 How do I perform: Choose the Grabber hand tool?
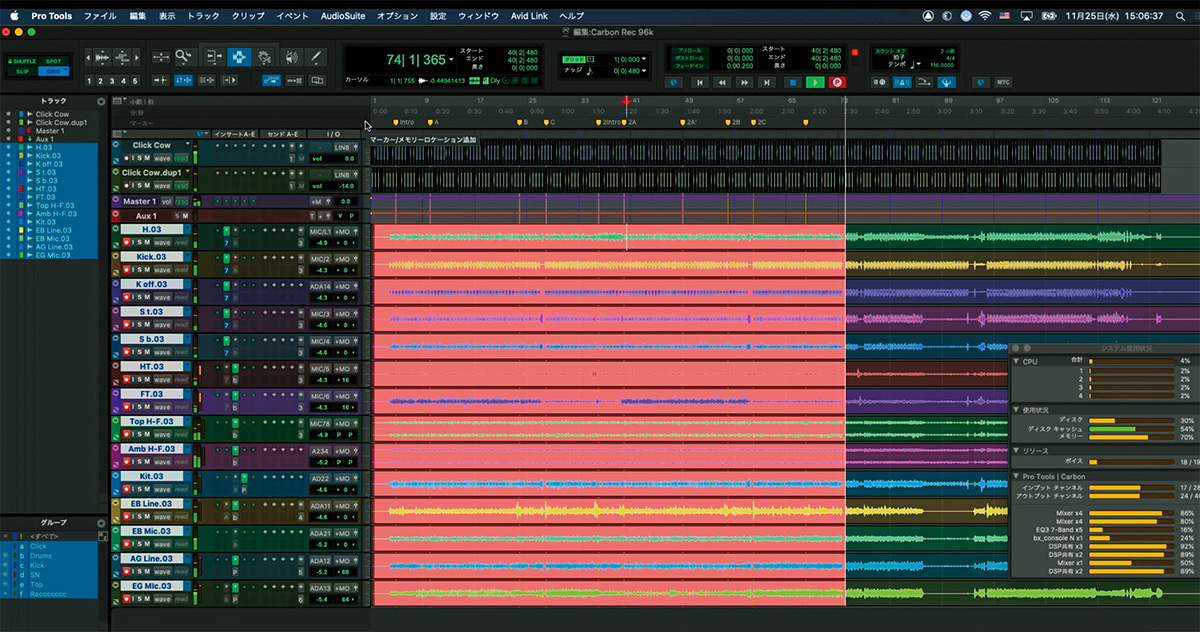265,57
